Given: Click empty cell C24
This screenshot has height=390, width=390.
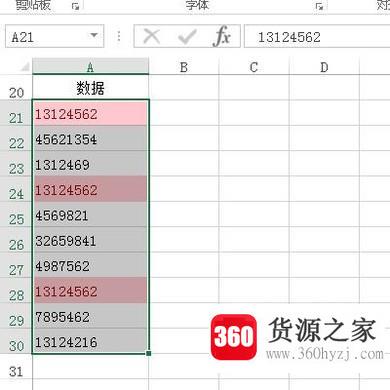Looking at the screenshot, I should tap(254, 189).
